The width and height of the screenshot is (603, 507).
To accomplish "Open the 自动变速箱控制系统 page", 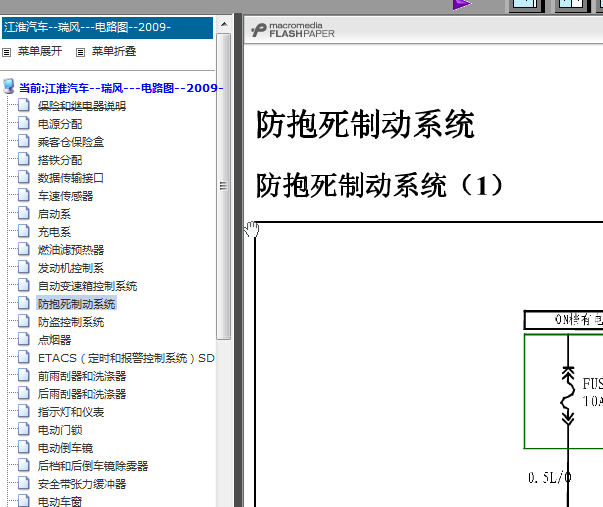I will [x=87, y=286].
